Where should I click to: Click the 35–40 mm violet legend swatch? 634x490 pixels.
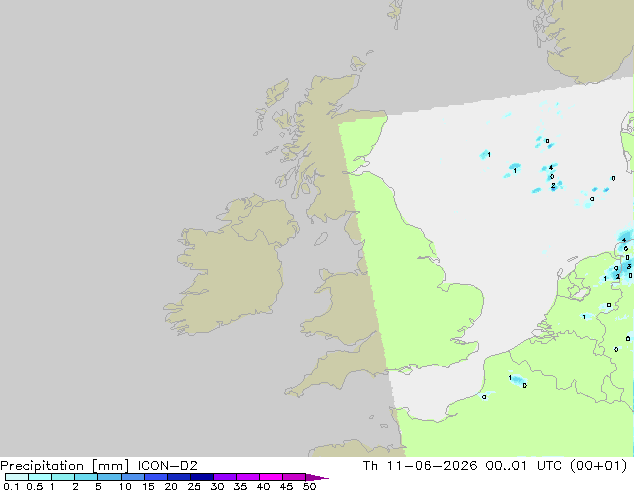(x=247, y=477)
